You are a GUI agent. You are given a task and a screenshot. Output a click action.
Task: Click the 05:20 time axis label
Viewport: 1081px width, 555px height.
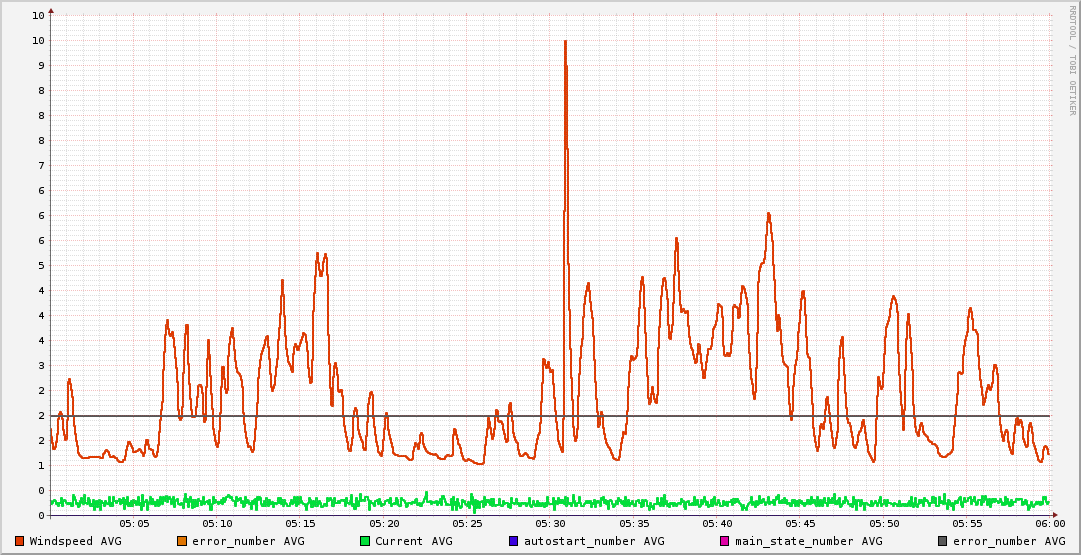click(384, 523)
